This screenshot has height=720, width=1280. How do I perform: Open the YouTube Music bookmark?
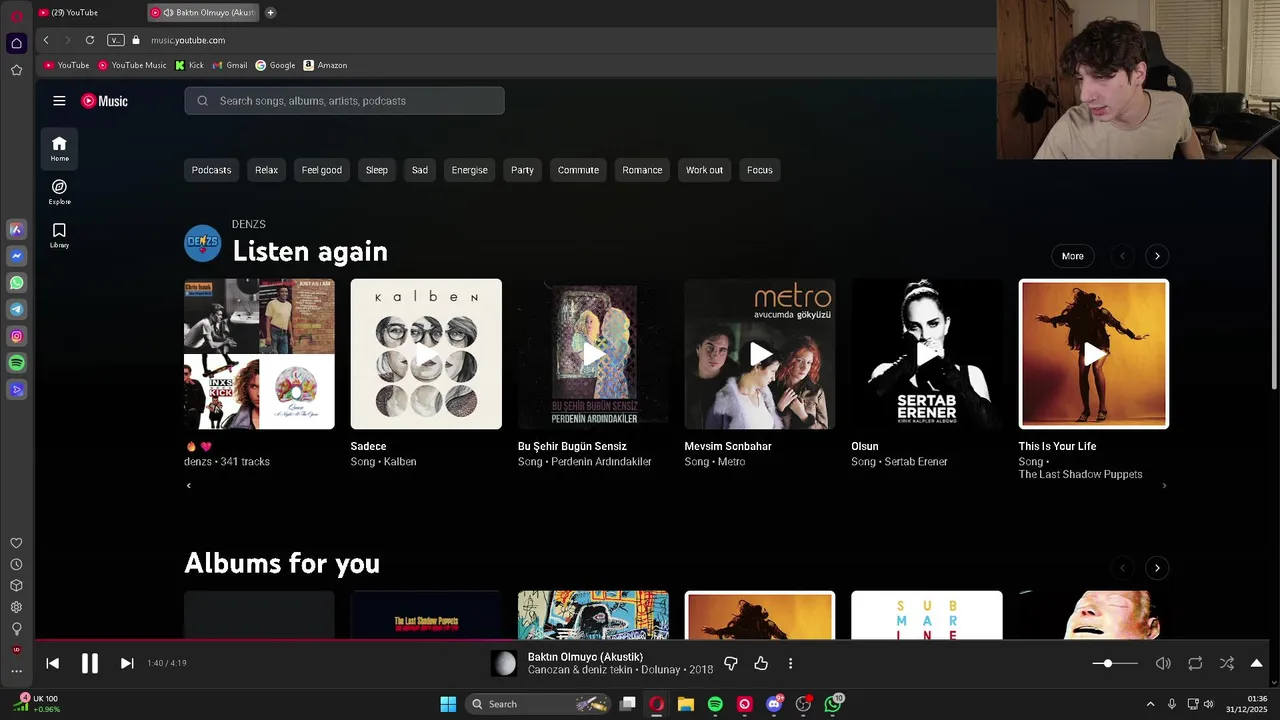[x=132, y=65]
